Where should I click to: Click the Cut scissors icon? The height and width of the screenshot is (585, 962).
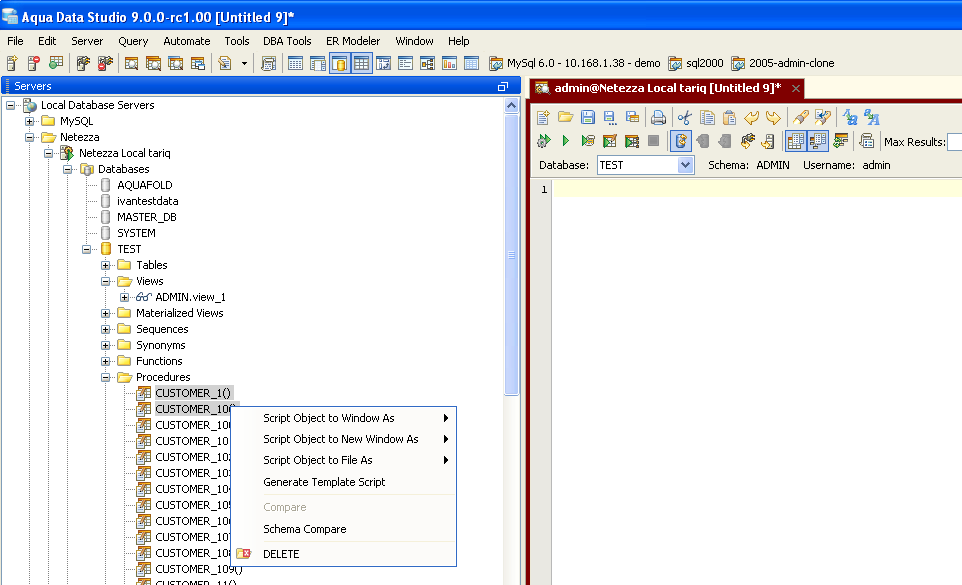pos(685,117)
